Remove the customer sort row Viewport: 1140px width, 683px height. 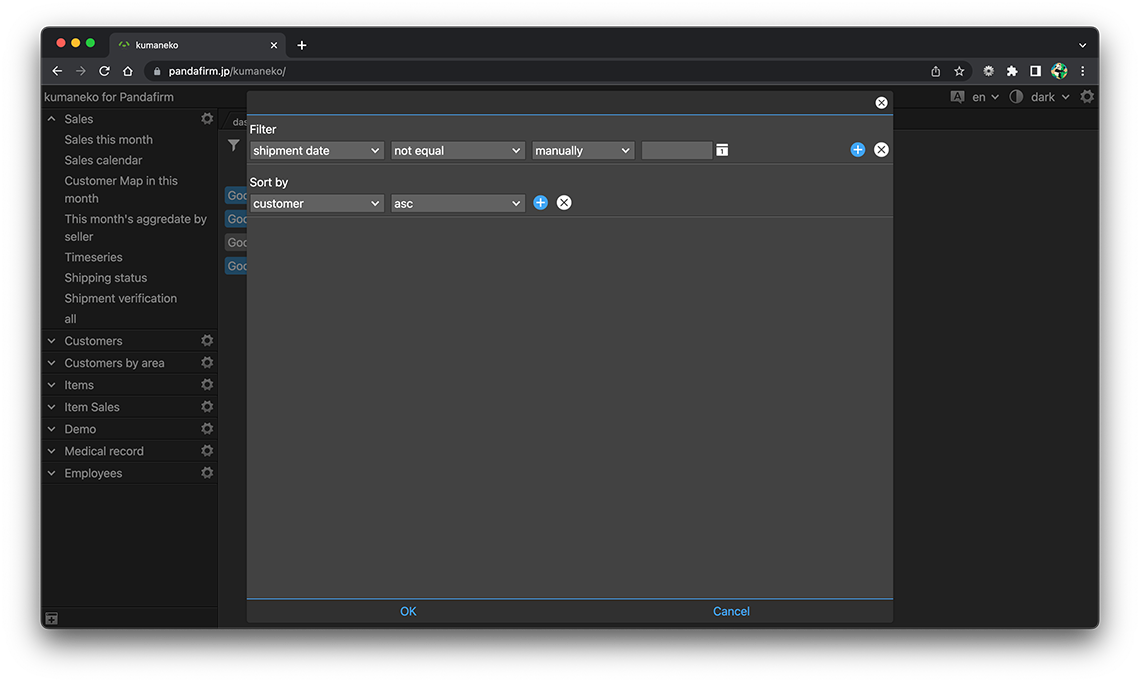(564, 203)
